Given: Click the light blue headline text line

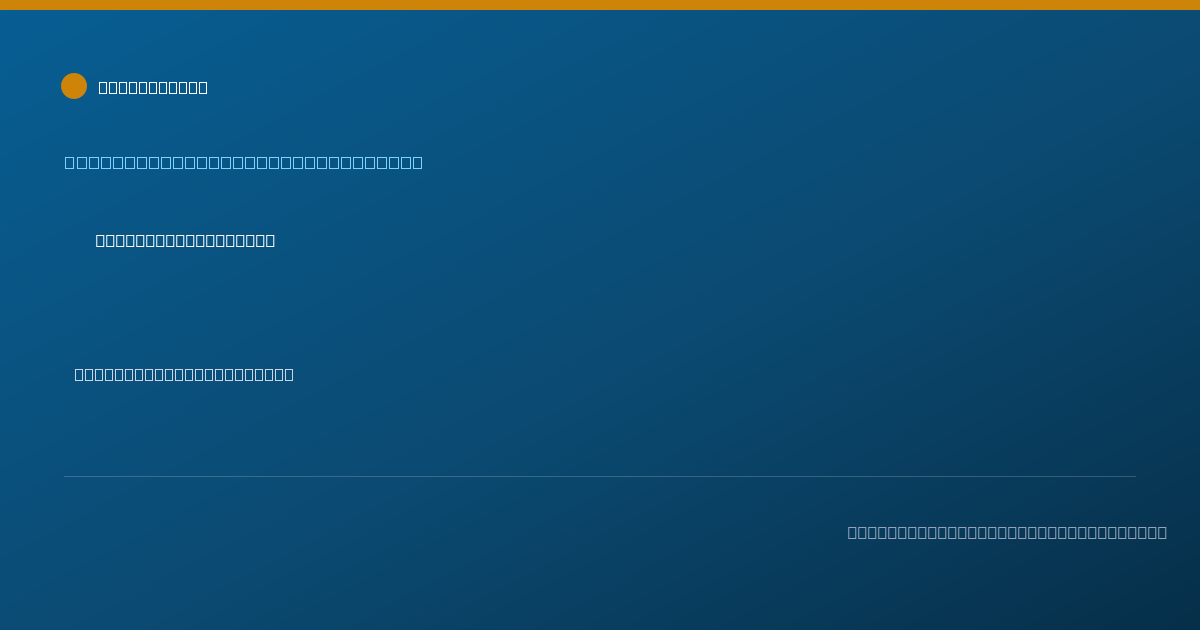Looking at the screenshot, I should (x=244, y=162).
